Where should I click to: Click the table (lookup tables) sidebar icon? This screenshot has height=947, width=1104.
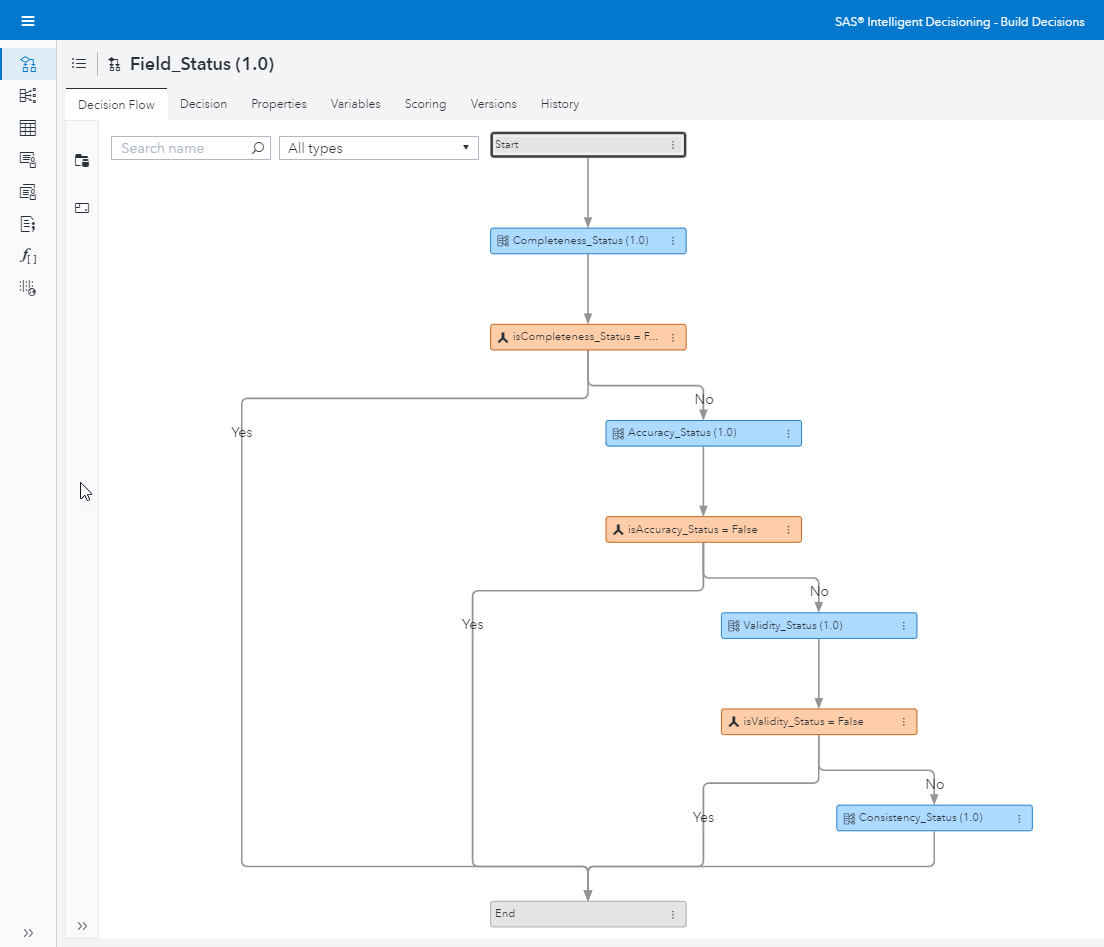[28, 128]
